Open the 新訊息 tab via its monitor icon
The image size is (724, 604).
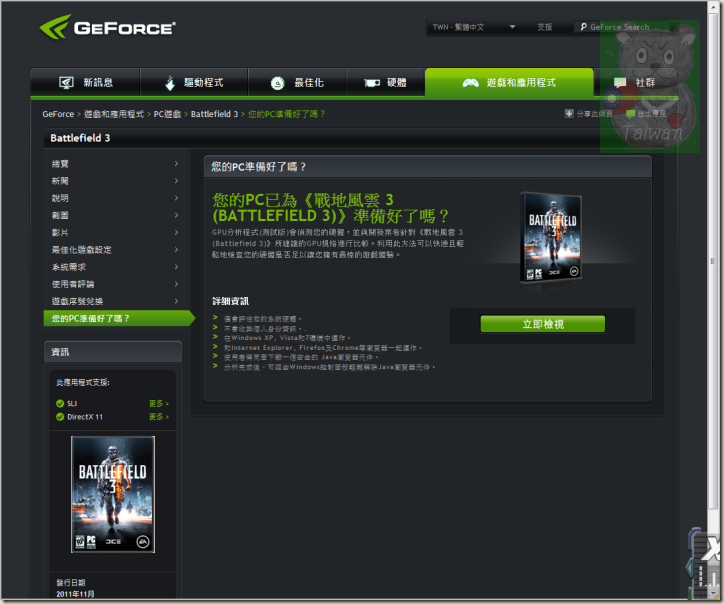click(x=66, y=83)
